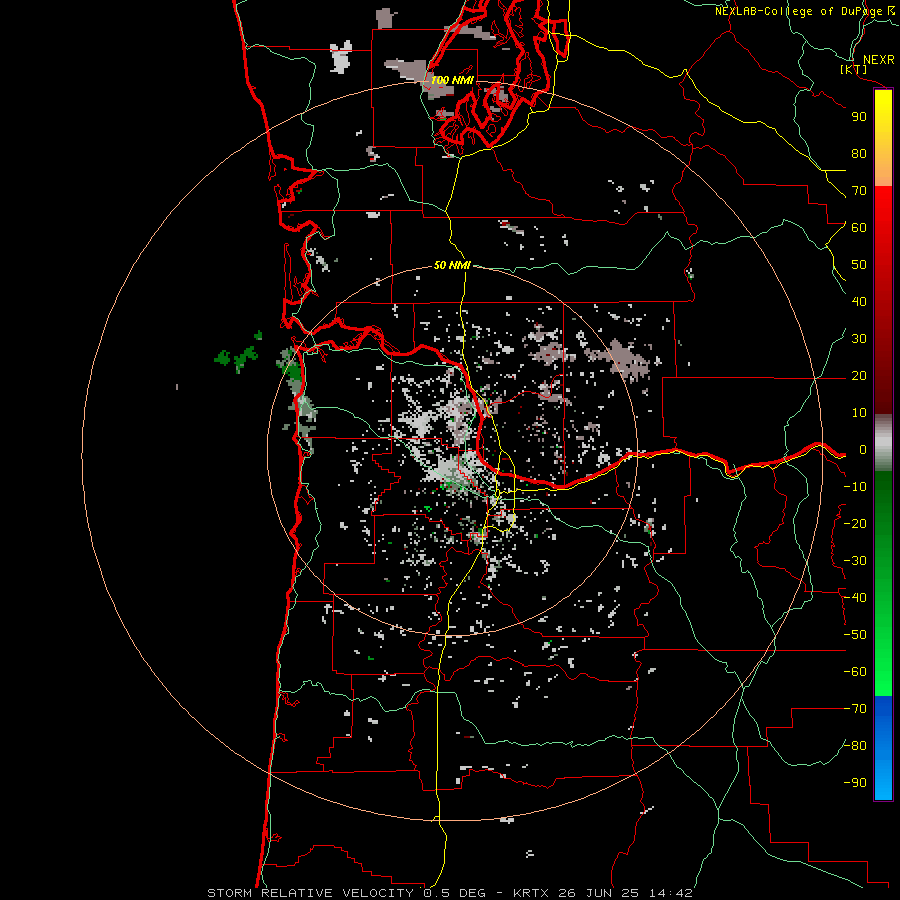900x900 pixels.
Task: Pick the green segment of the color bar
Action: 883,584
